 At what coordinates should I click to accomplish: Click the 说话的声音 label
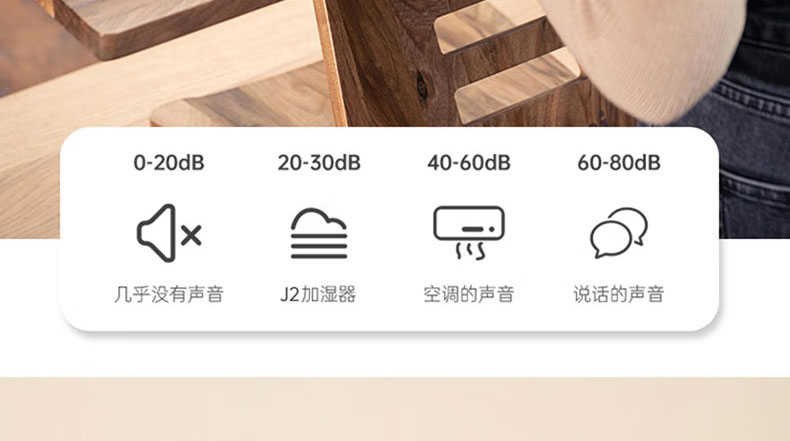[619, 294]
